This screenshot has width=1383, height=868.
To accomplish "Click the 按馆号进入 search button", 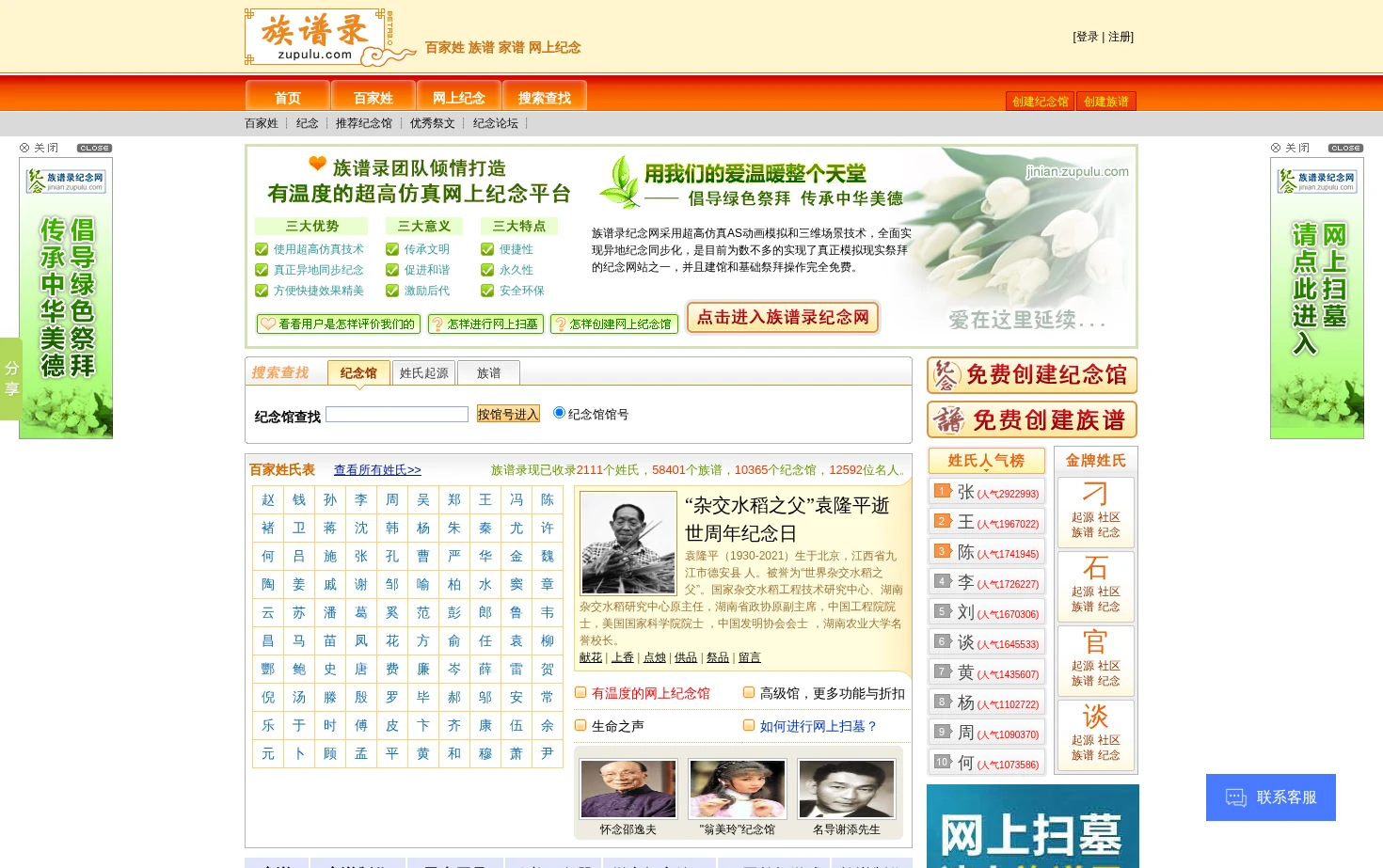I will coord(508,414).
